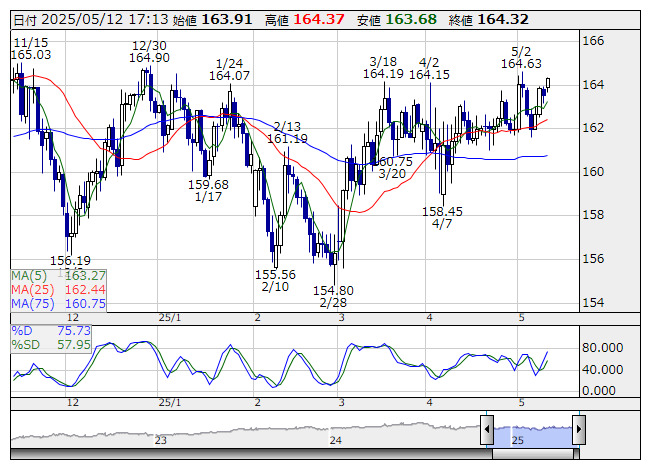
Task: Click the 3/18 peak label 164.19
Action: click(x=383, y=68)
